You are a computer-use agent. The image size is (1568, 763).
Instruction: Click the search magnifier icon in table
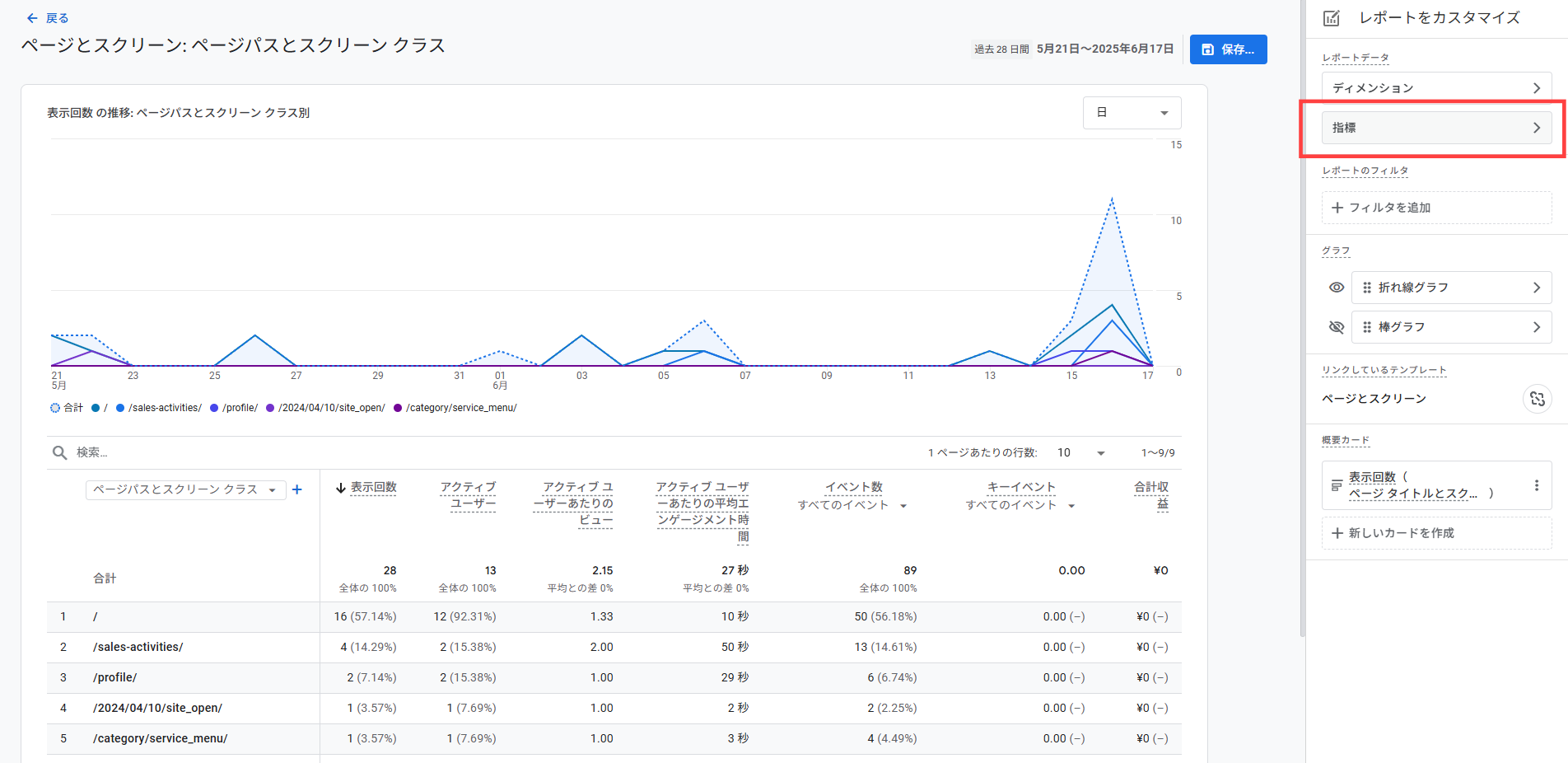(x=59, y=452)
